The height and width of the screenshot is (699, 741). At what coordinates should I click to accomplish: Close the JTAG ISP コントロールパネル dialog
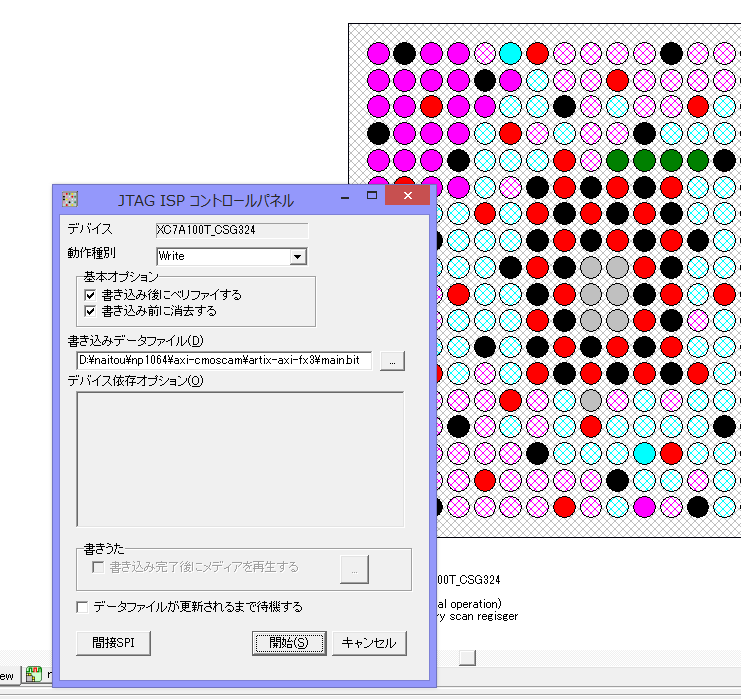tap(409, 198)
